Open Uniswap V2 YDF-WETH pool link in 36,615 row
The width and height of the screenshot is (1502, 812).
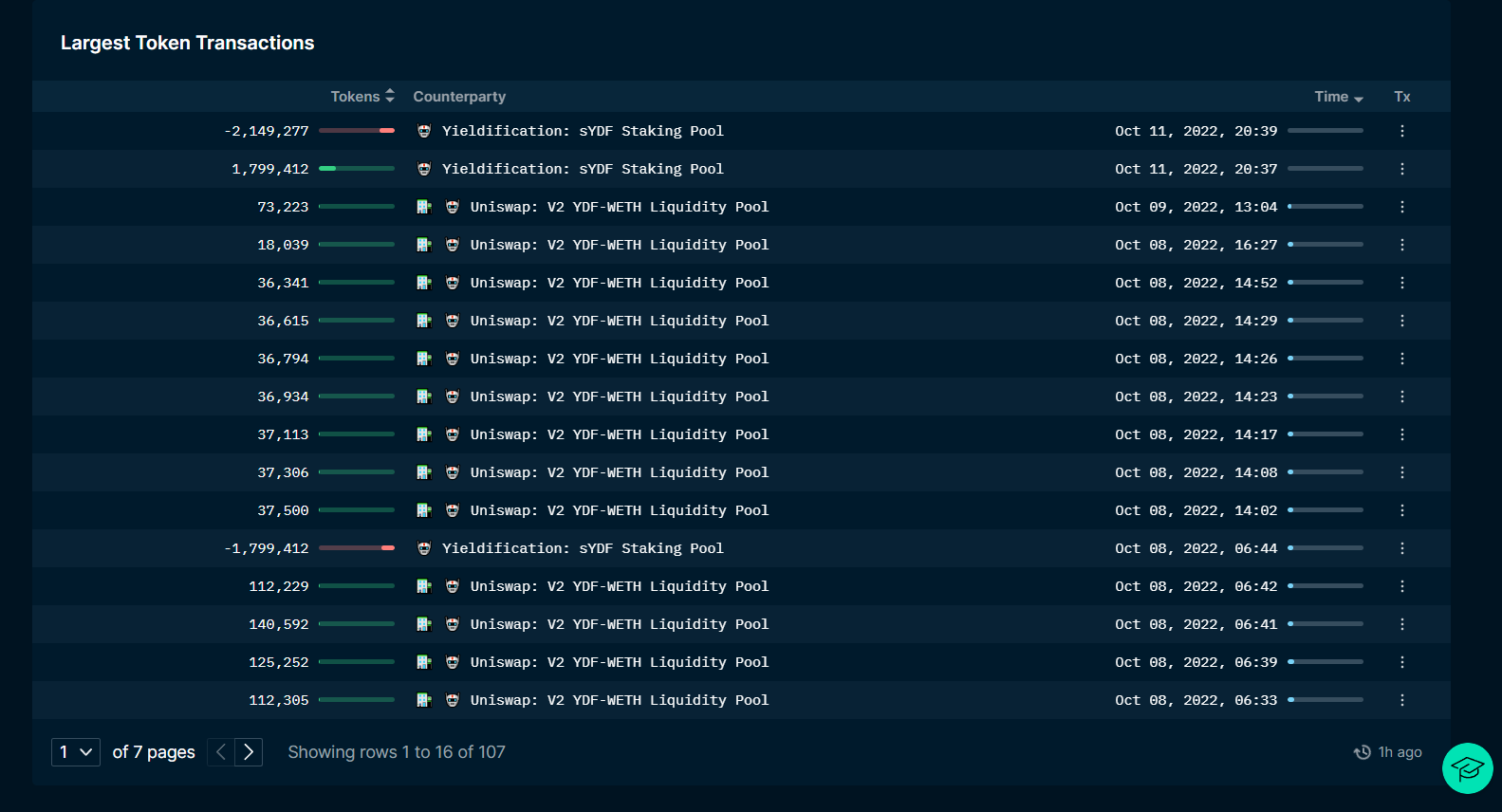click(620, 321)
